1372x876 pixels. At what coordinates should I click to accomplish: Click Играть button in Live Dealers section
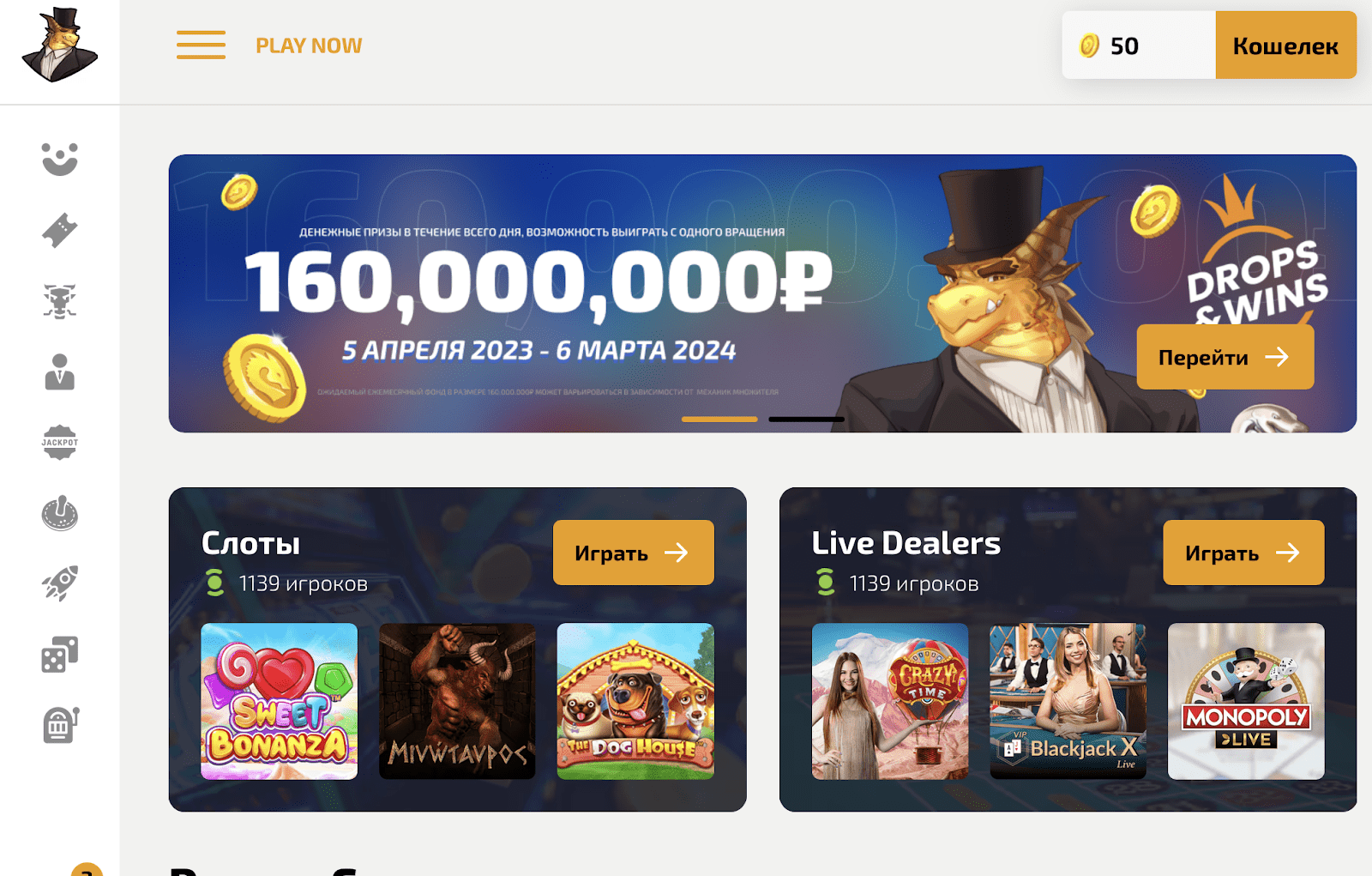tap(1243, 553)
